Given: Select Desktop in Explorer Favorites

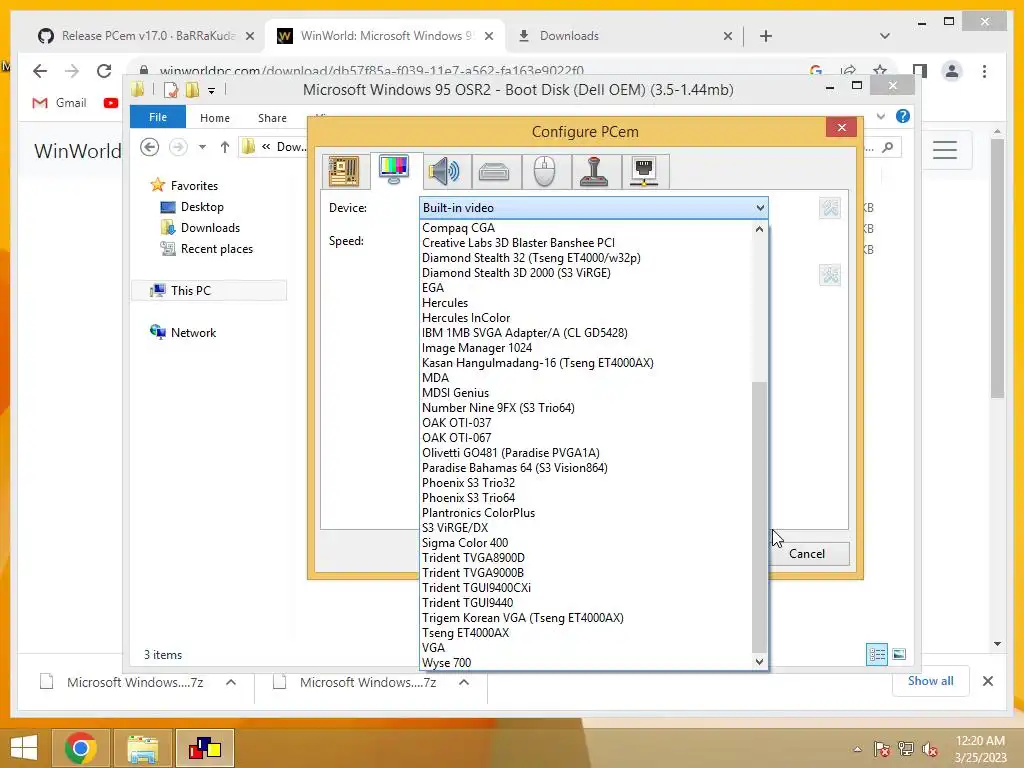Looking at the screenshot, I should coord(202,207).
